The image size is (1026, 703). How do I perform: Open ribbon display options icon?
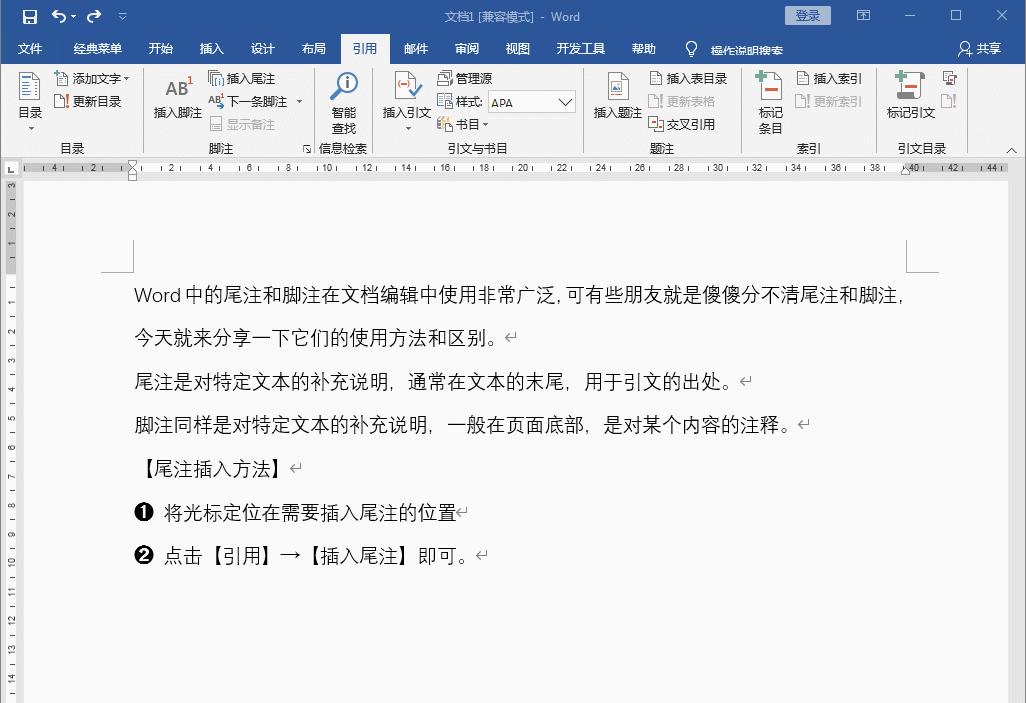coord(864,15)
